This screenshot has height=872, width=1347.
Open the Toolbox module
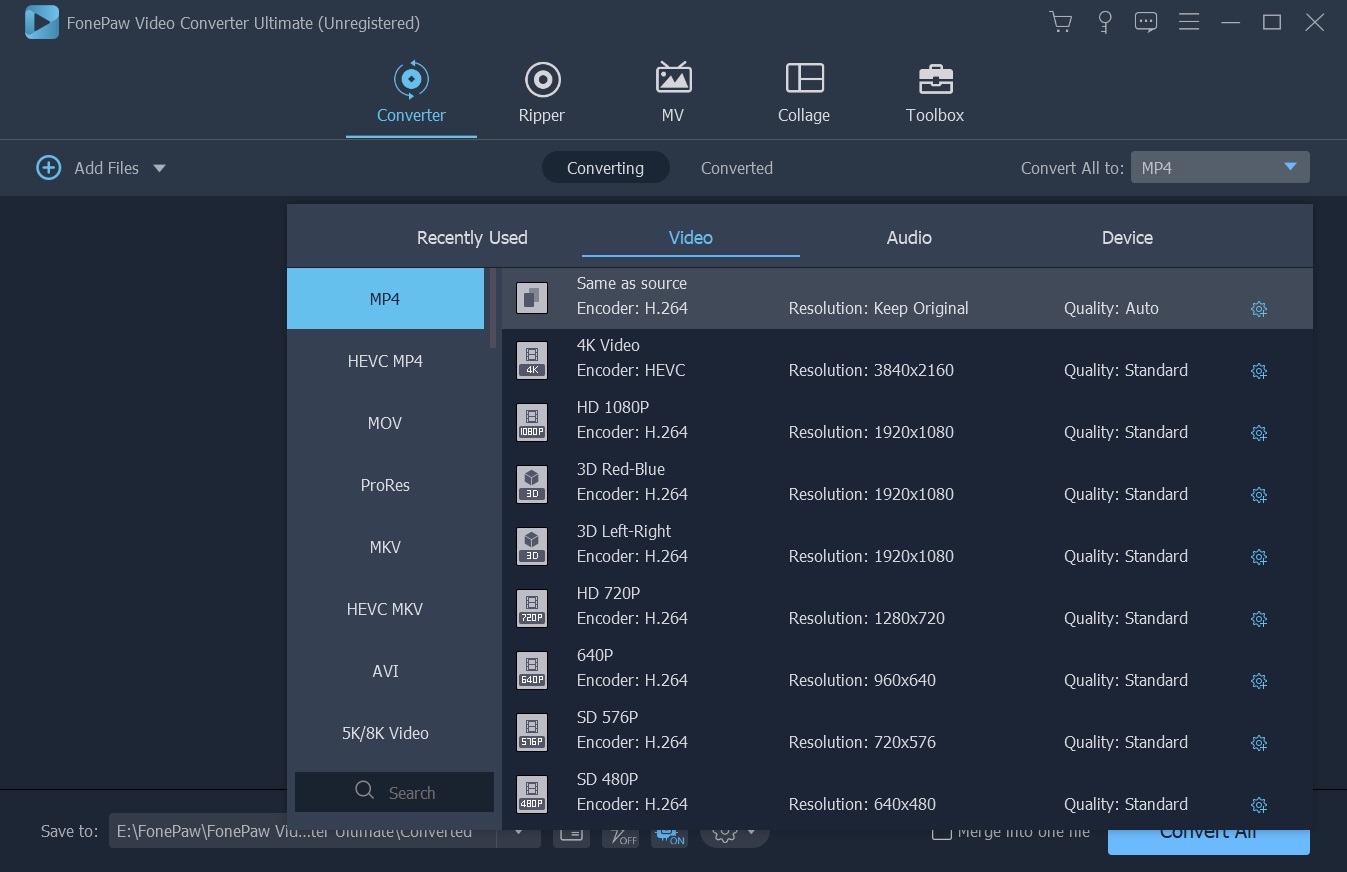[935, 92]
